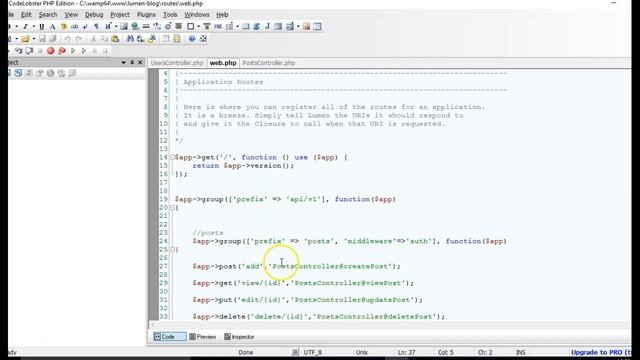This screenshot has height=360, width=640.
Task: Collapse code fold at line 25
Action: coord(172,249)
